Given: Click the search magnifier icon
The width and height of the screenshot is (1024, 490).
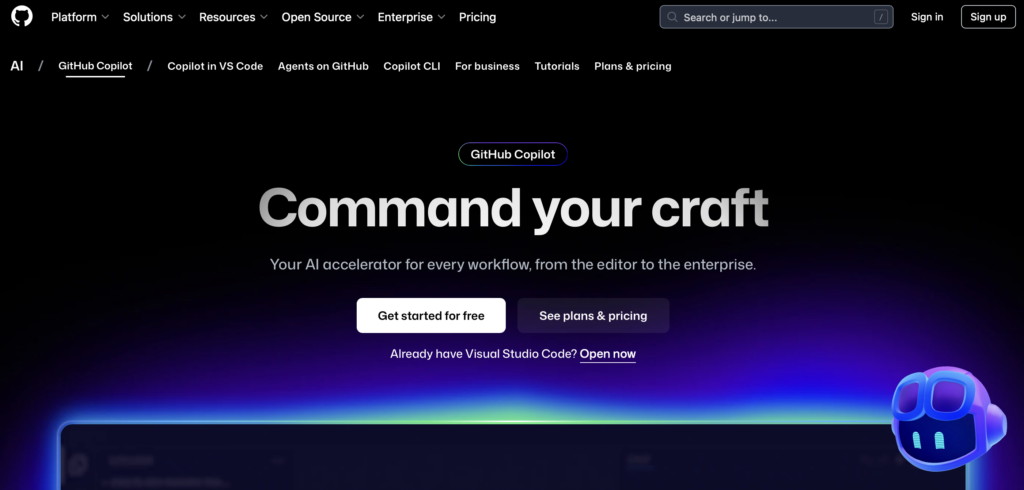Looking at the screenshot, I should pyautogui.click(x=674, y=17).
